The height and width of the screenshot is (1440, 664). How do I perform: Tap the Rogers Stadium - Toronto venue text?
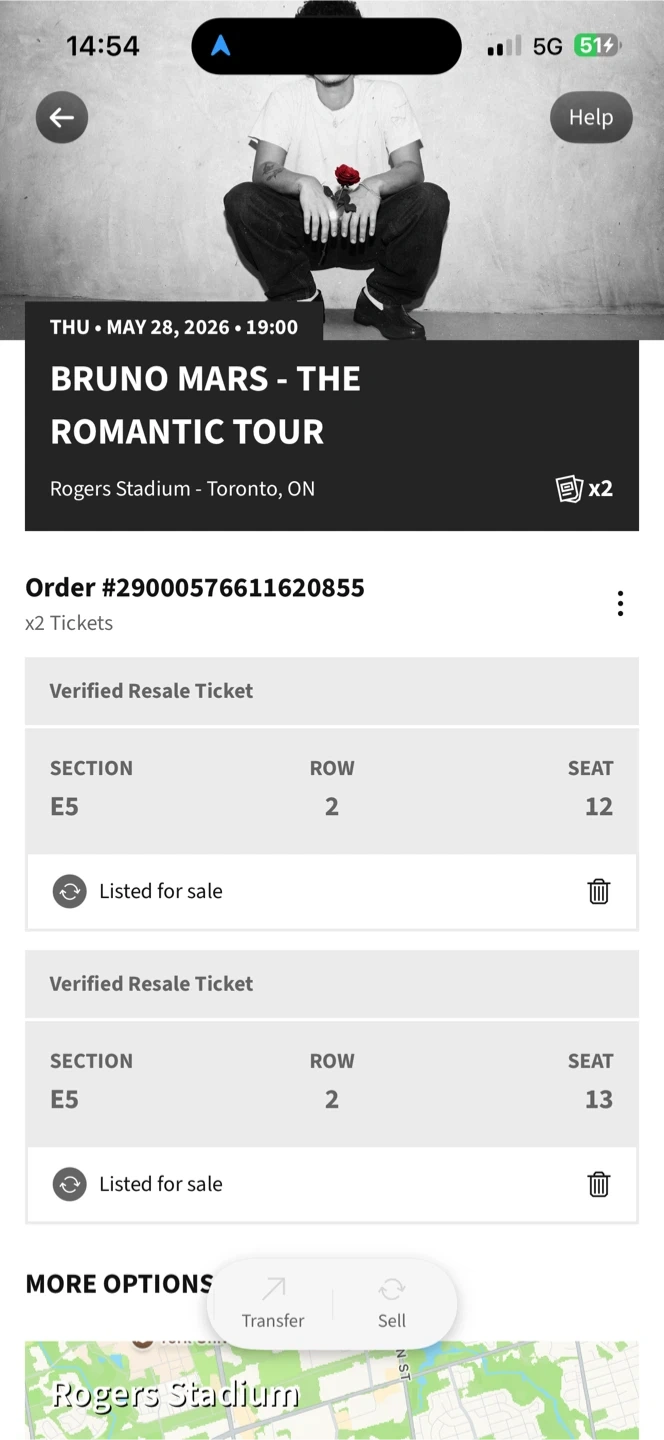click(x=182, y=489)
